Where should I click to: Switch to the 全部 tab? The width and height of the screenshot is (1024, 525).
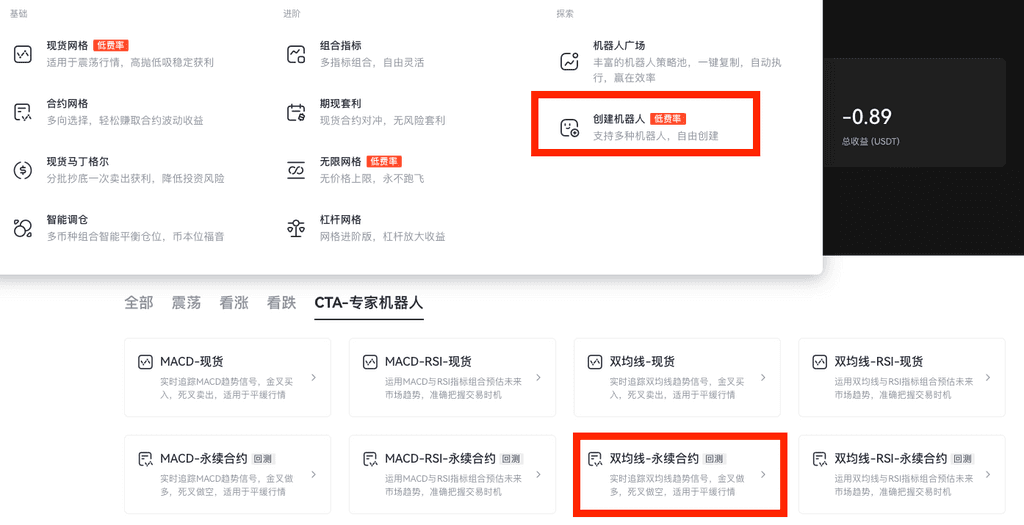(x=139, y=303)
